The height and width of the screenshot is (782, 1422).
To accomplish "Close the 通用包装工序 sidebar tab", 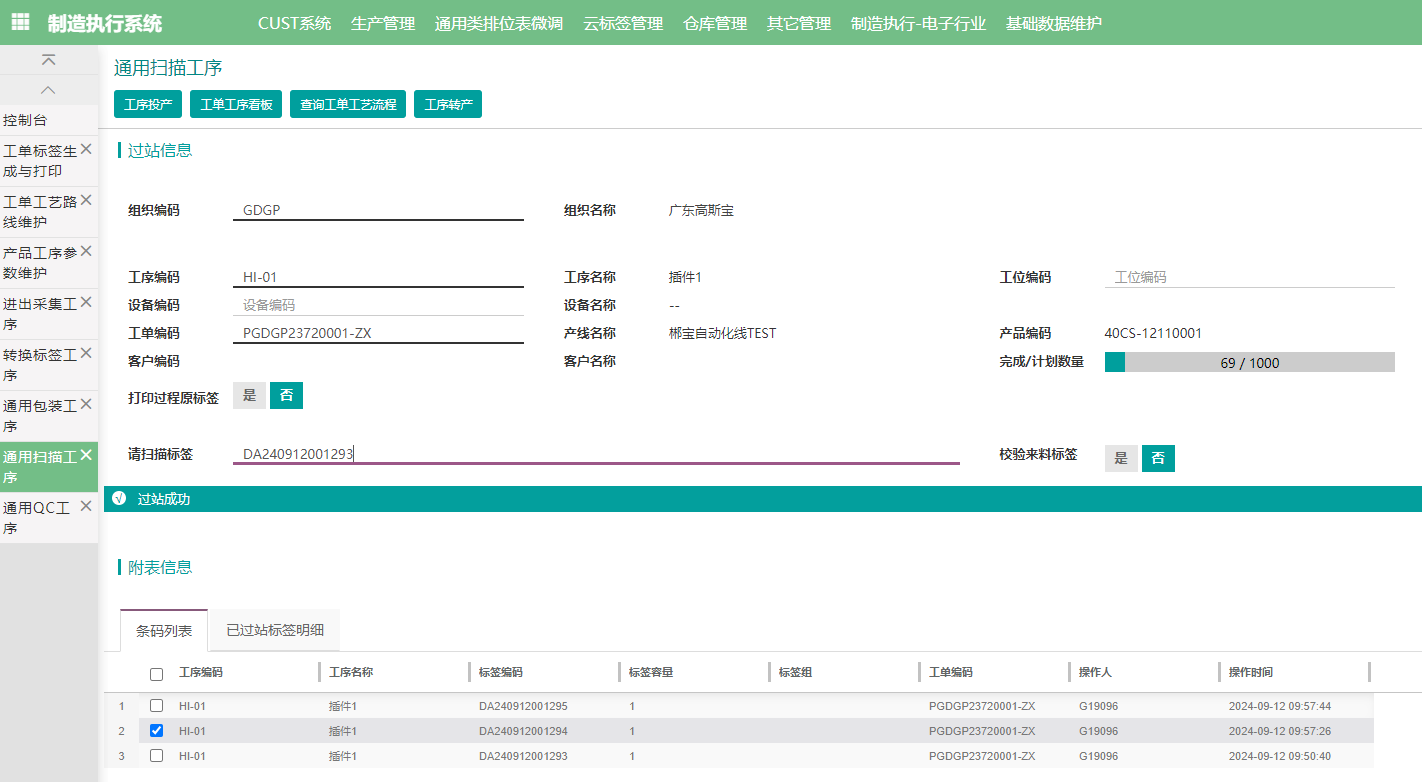I will pos(86,404).
